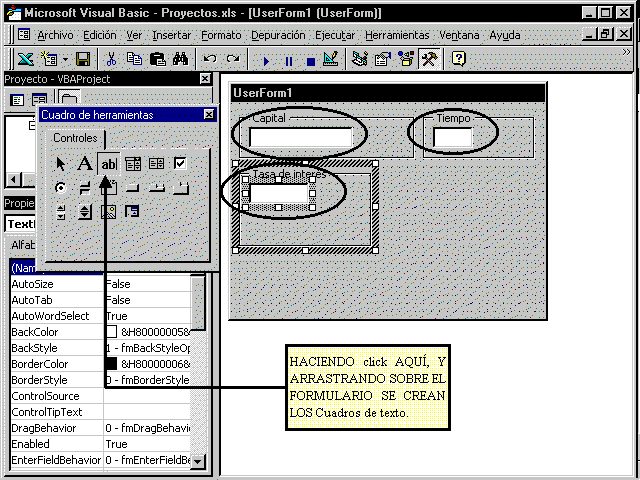
Task: Select the CheckBox control tool
Action: click(x=180, y=164)
